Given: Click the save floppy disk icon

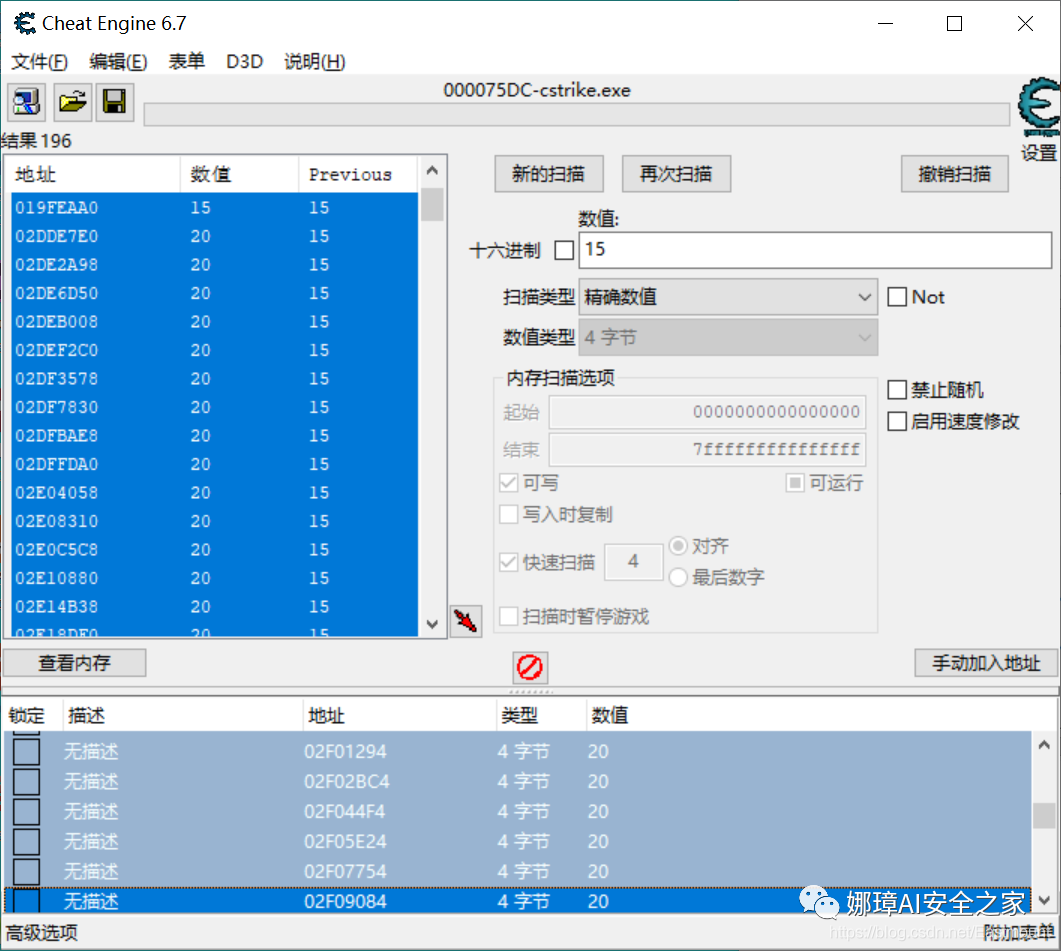Looking at the screenshot, I should (x=114, y=102).
